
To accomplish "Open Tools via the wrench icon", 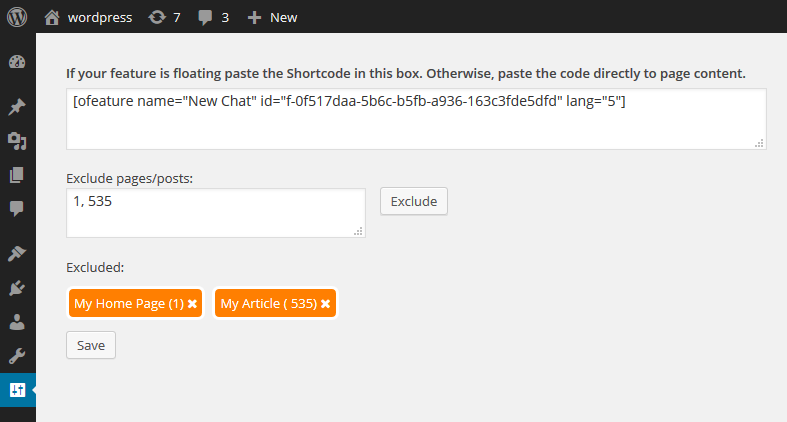I will [17, 356].
